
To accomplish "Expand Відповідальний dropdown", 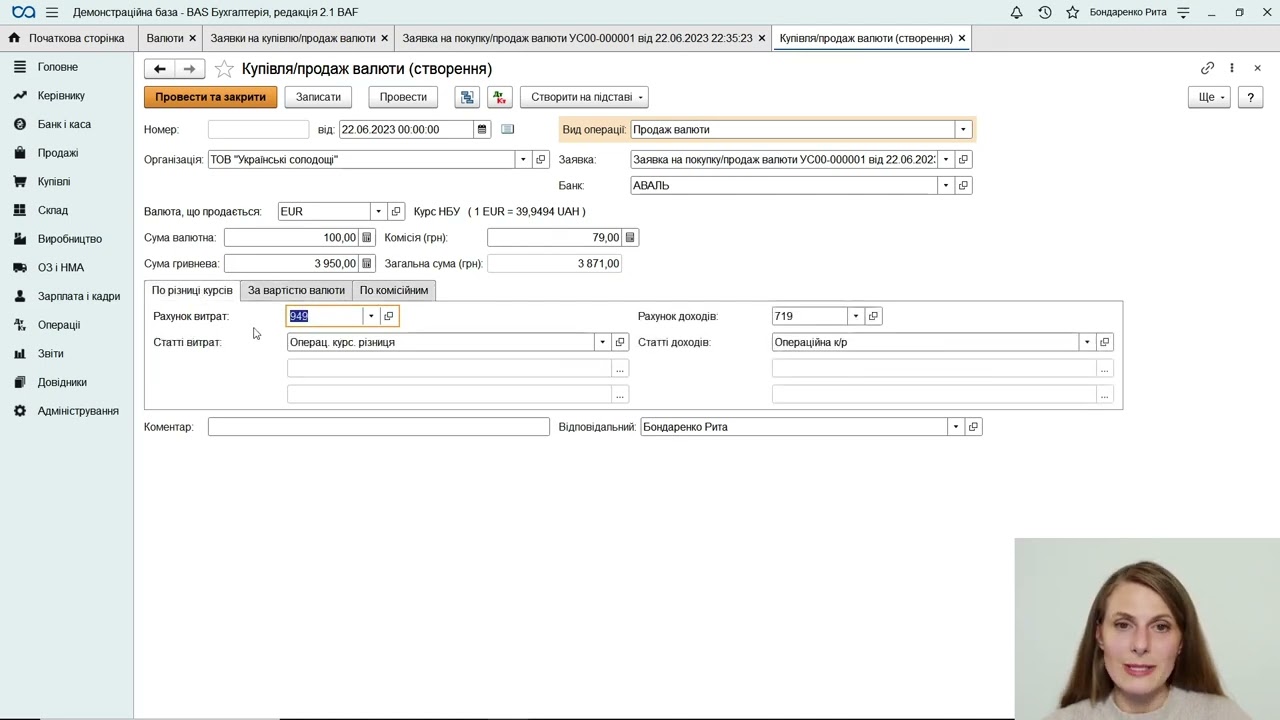I will 955,427.
